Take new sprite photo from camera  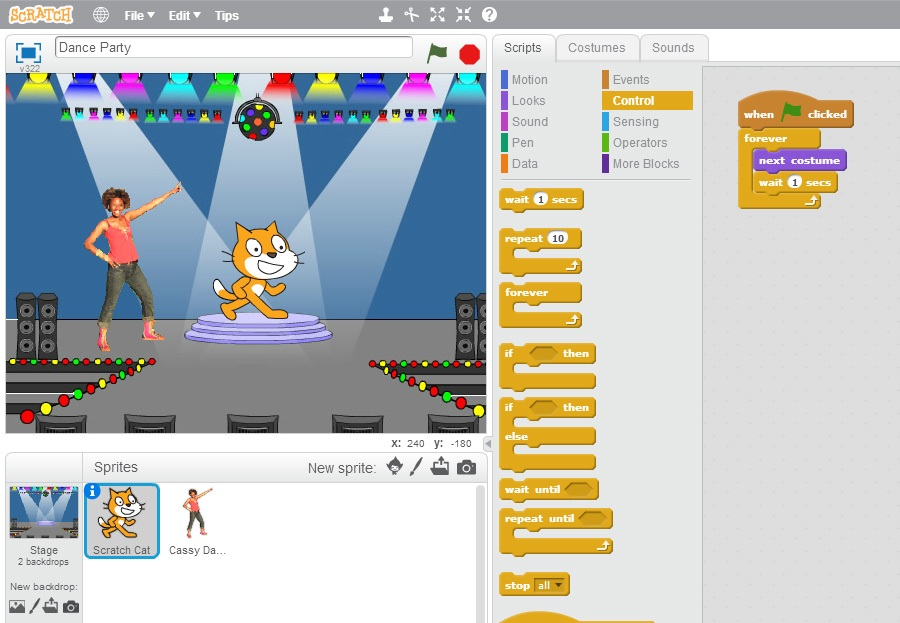coord(466,467)
